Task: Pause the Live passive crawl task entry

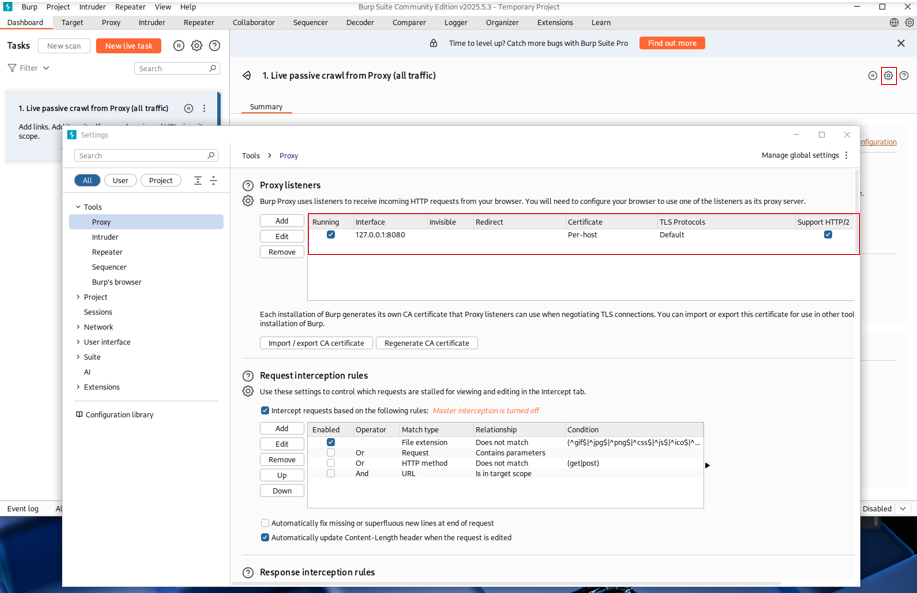Action: coord(188,108)
